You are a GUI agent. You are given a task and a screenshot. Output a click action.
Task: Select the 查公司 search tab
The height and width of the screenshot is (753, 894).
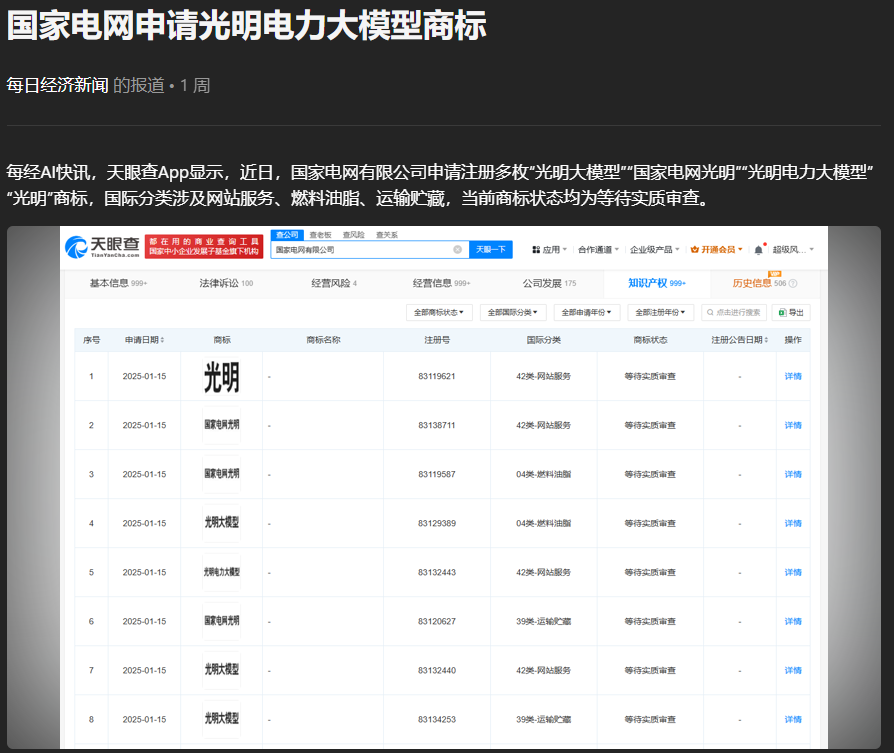click(287, 235)
